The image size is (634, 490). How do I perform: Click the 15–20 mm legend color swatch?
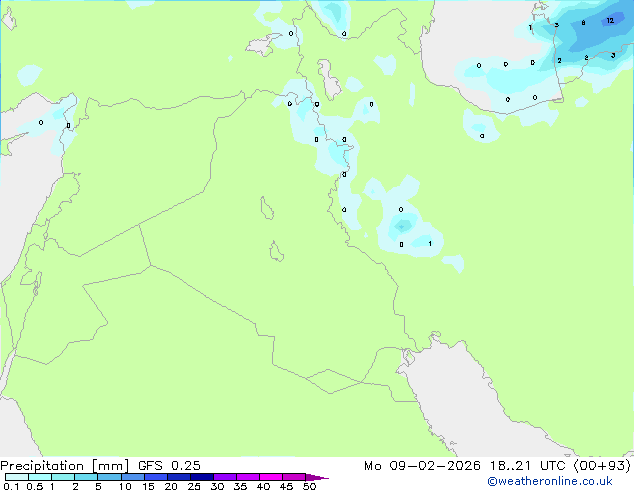point(156,477)
